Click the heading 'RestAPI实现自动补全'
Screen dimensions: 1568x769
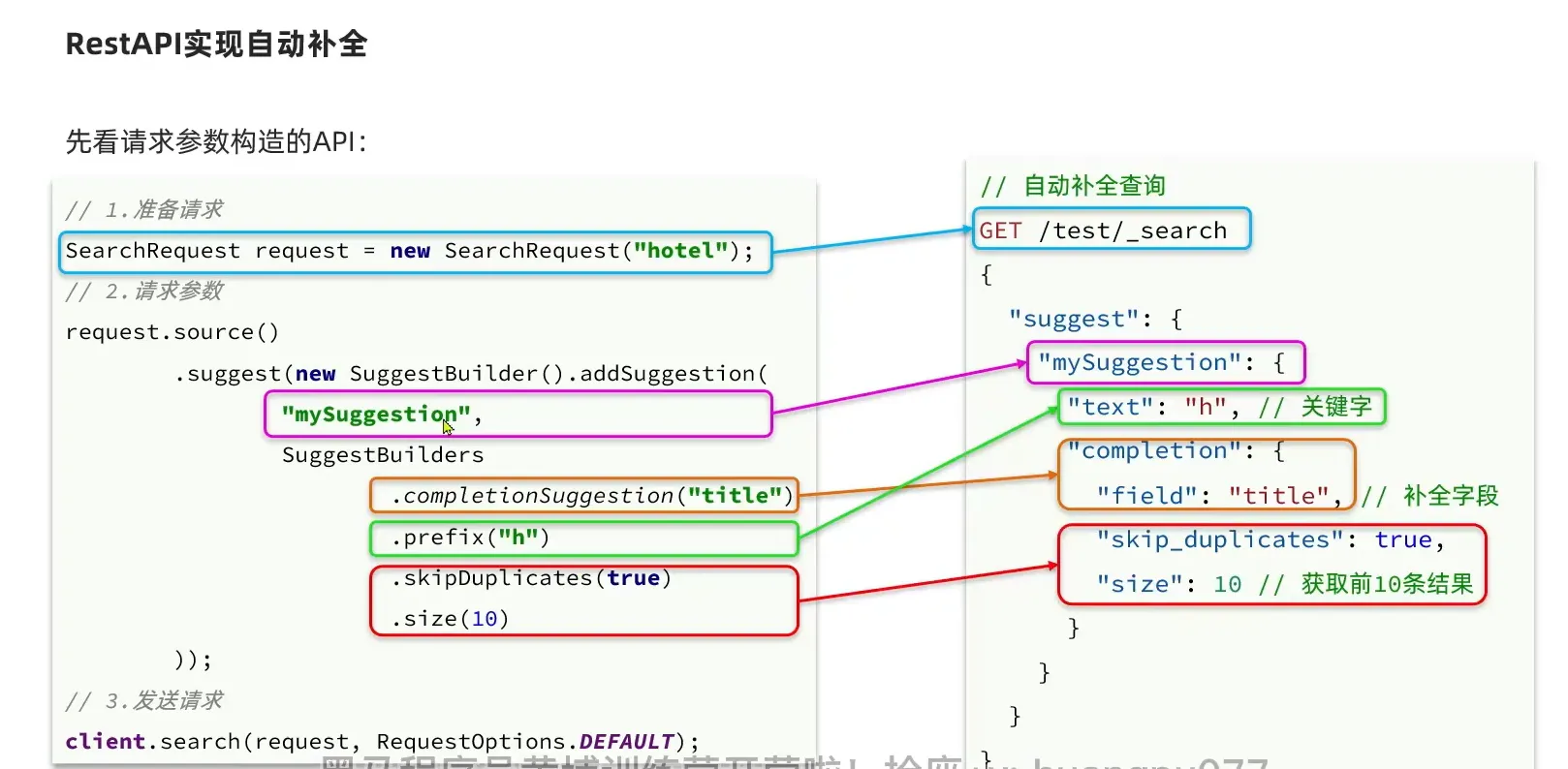click(x=216, y=44)
